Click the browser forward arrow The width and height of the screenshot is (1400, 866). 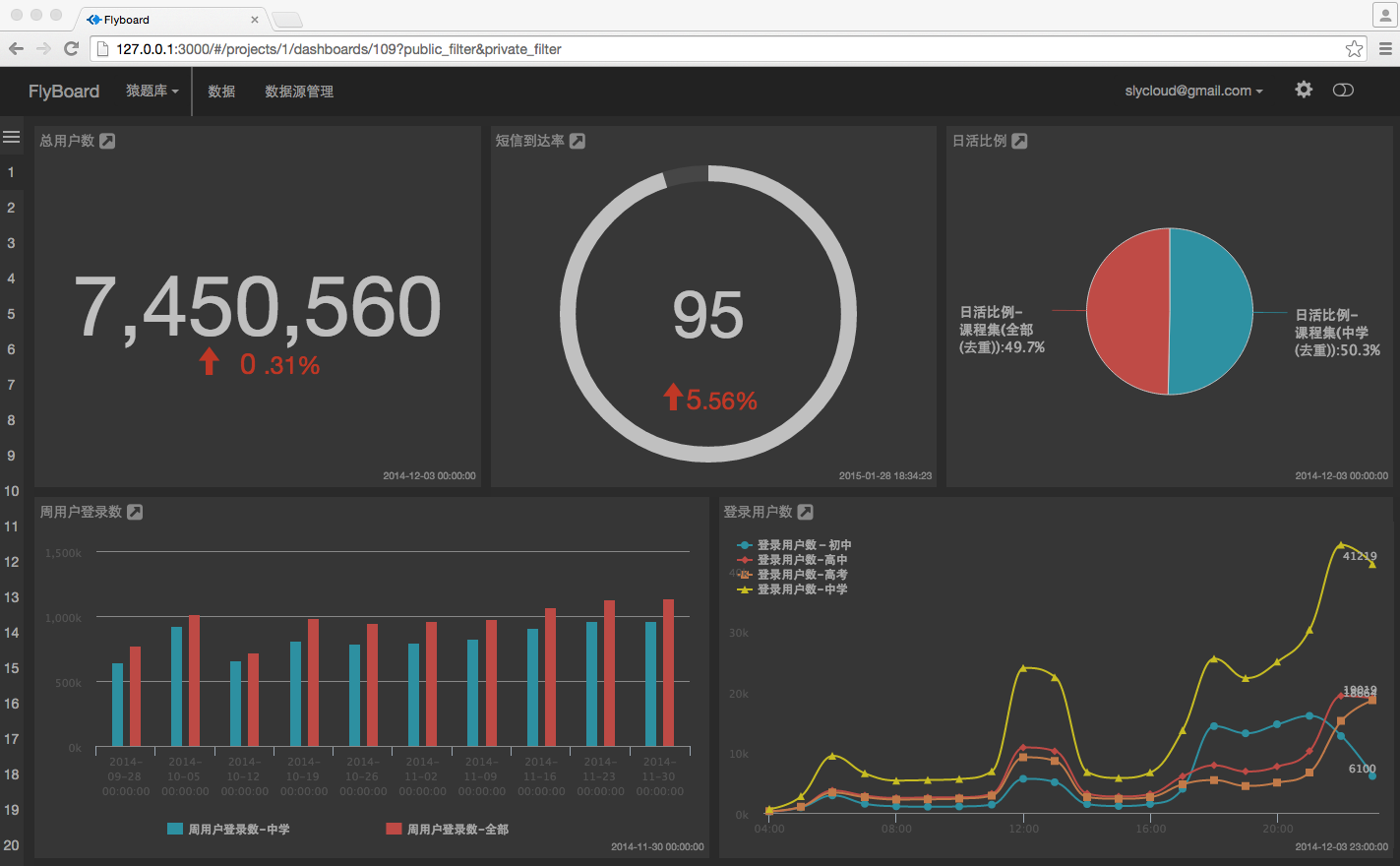(43, 48)
